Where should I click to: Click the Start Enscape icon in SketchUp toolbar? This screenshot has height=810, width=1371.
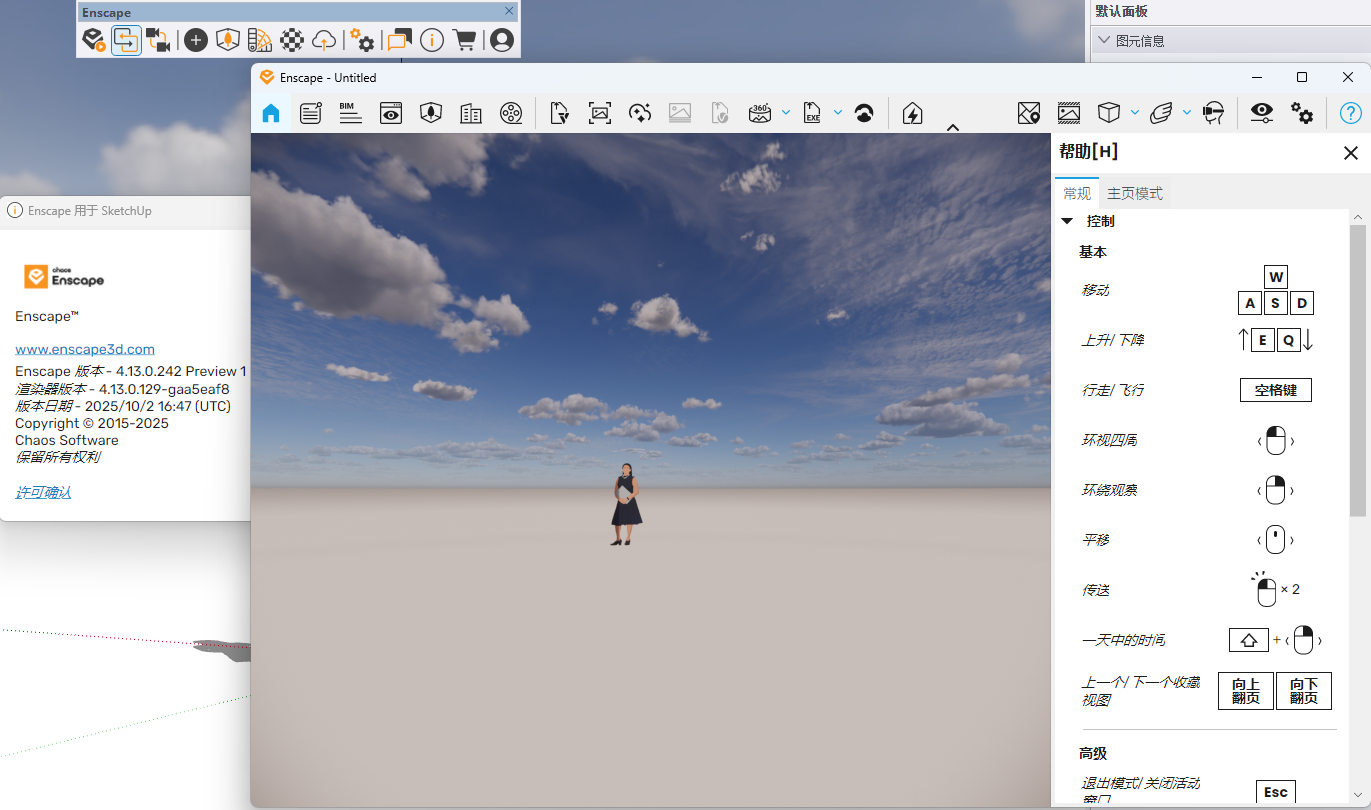(93, 40)
